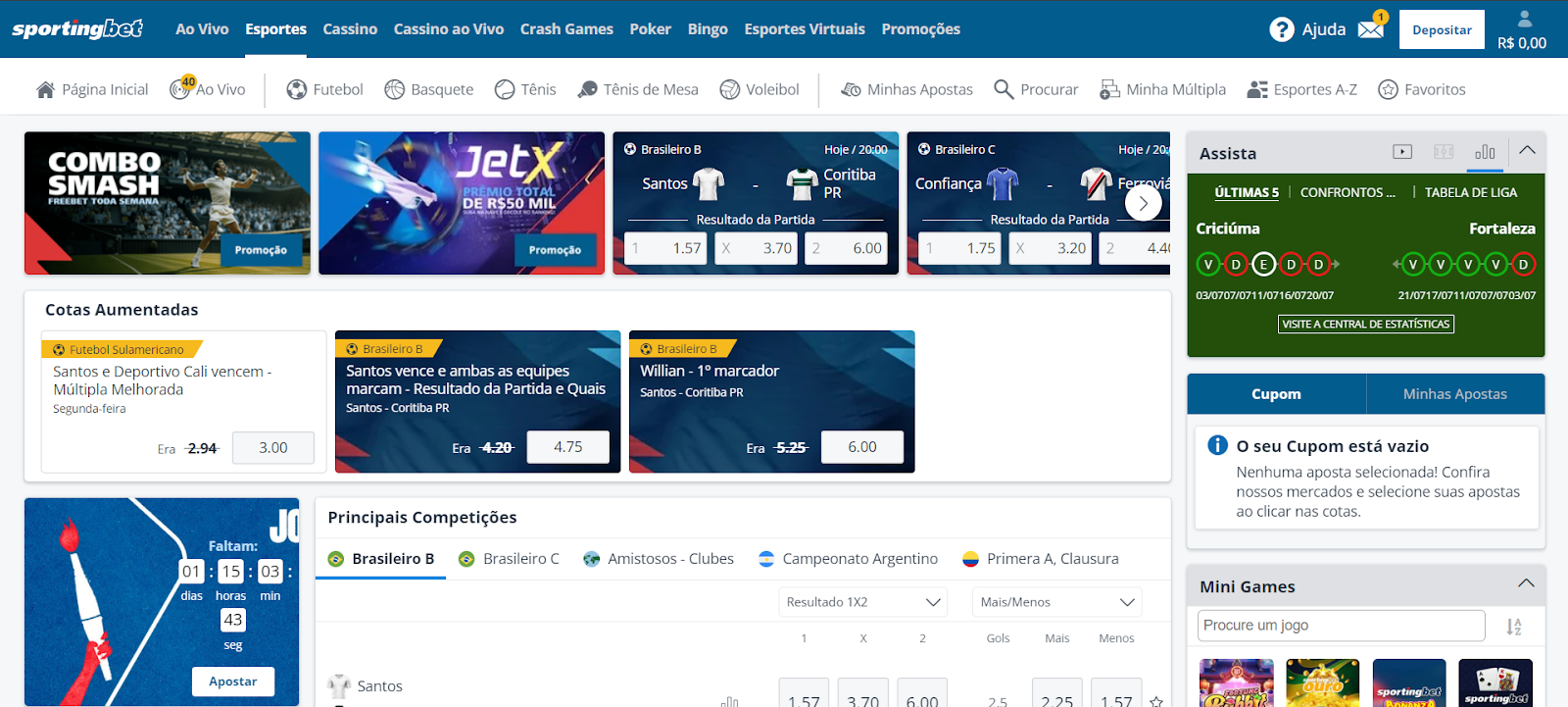Screen dimensions: 1568x707
Task: Switch Assista panel to video stream icon
Action: [1402, 152]
